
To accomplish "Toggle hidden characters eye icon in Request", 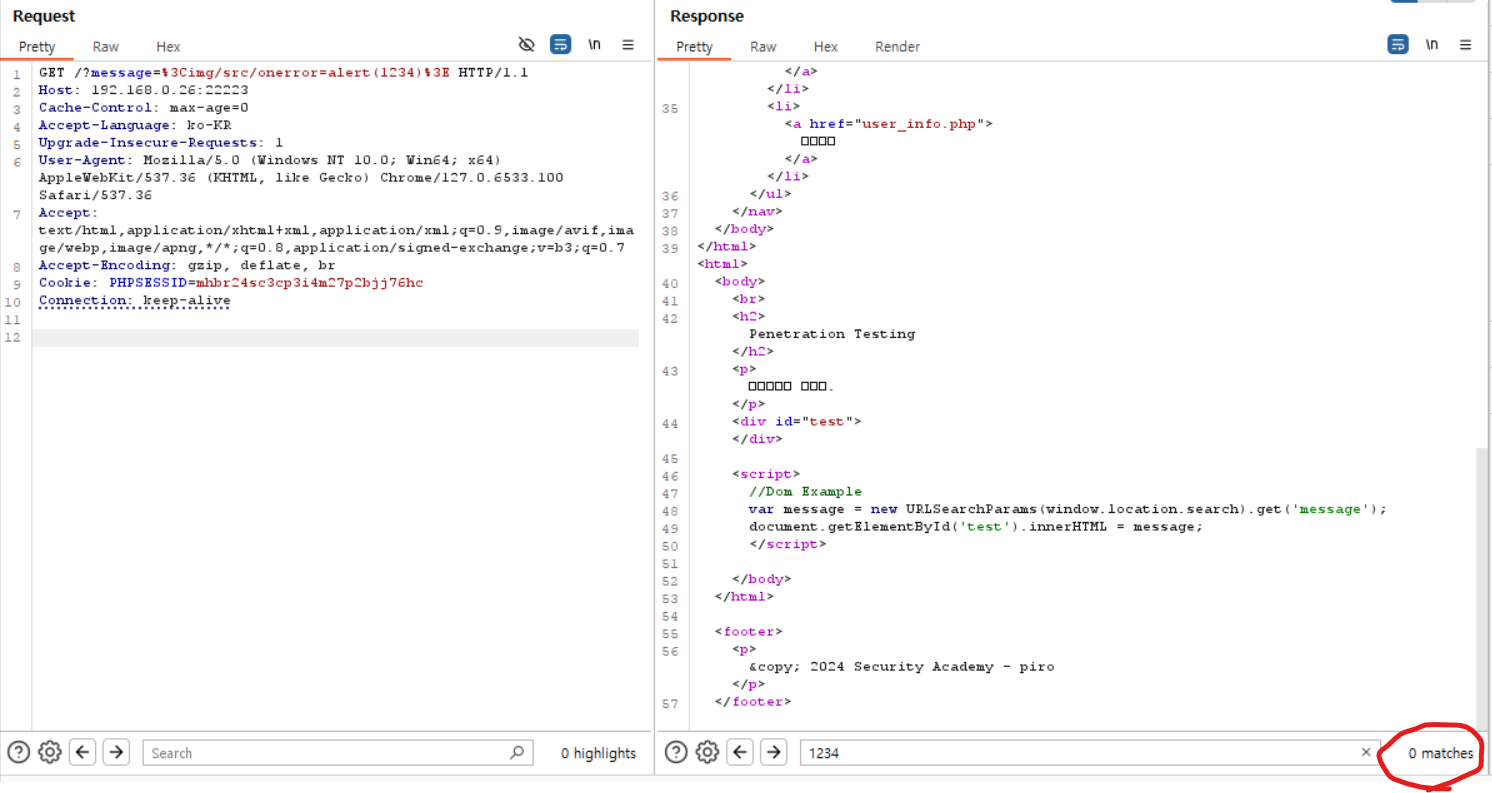I will pos(527,44).
